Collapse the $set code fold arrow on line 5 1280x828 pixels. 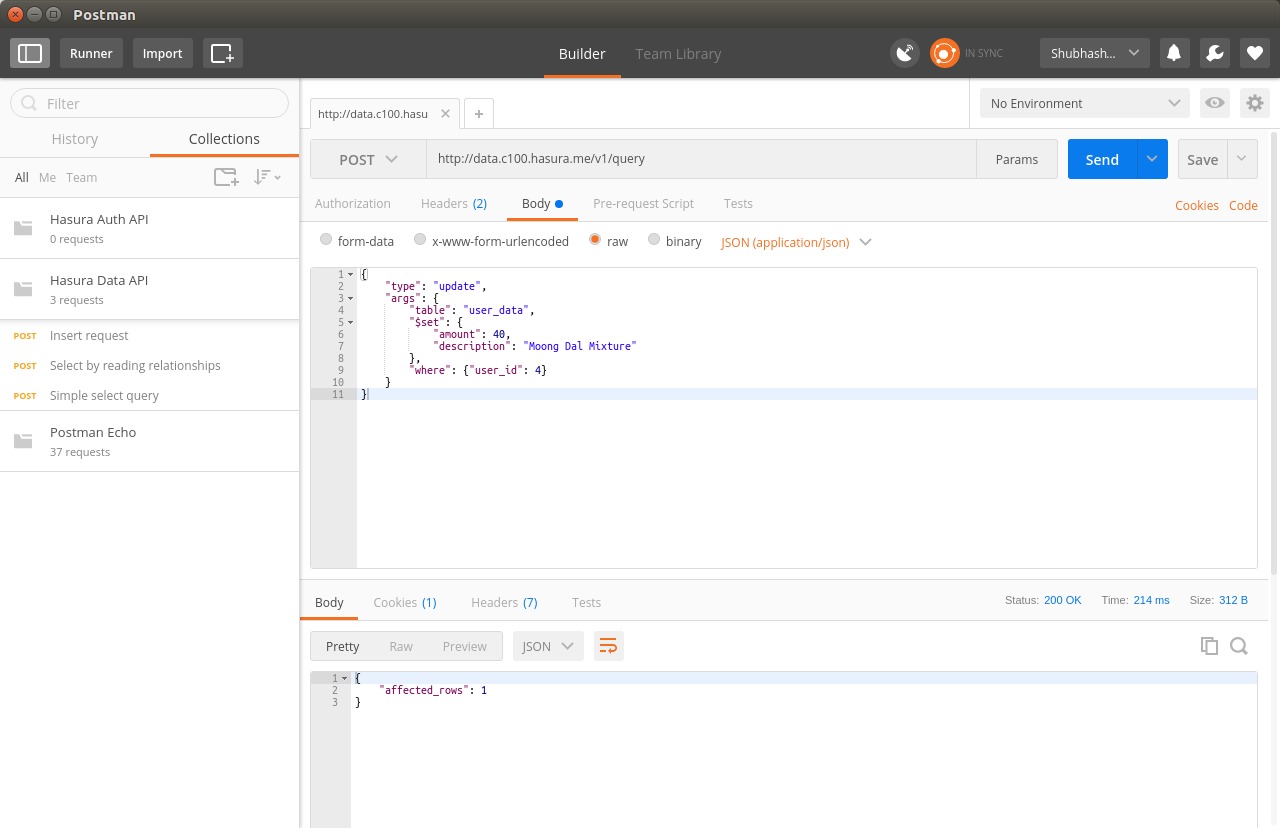pos(351,322)
